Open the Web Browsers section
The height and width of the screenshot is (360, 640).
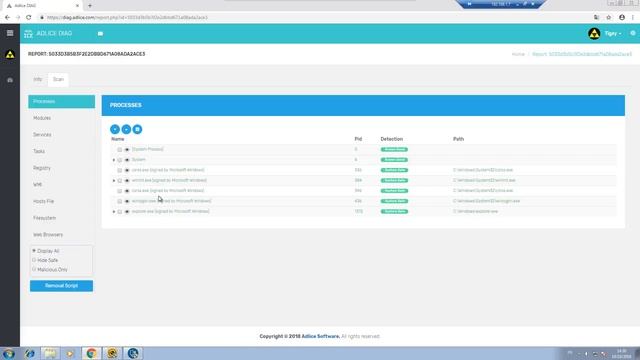click(x=62, y=235)
